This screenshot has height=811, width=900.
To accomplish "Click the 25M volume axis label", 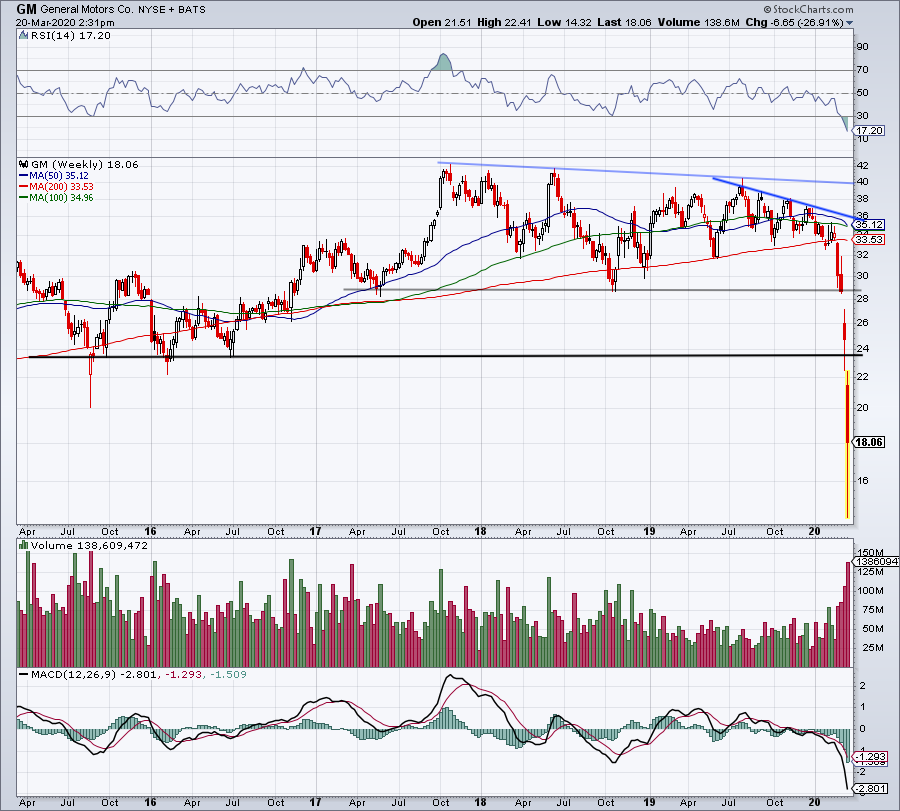I will (872, 647).
